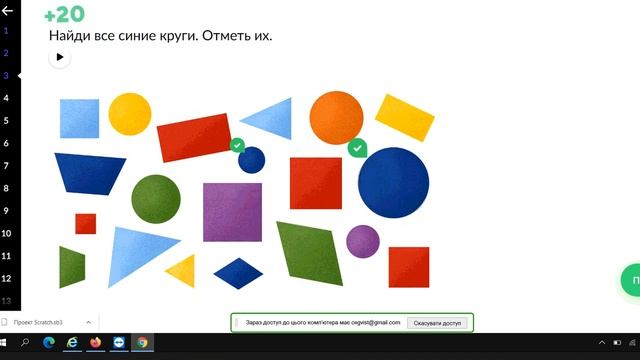Viewport: 640px width, 360px height.
Task: Switch to question 9
Action: 6,211
